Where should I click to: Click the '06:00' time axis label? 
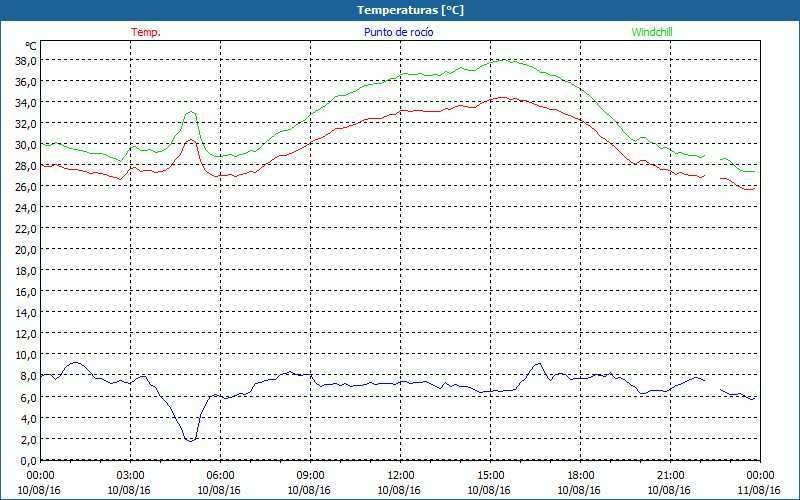220,476
